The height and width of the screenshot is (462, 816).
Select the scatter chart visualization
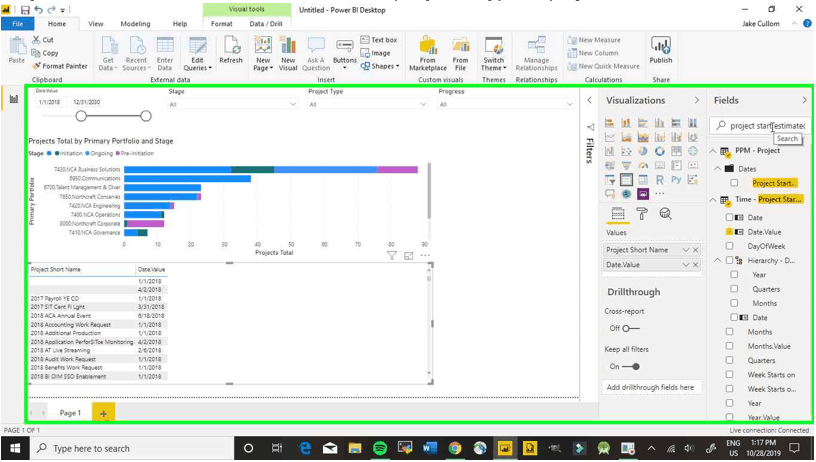pyautogui.click(x=626, y=151)
